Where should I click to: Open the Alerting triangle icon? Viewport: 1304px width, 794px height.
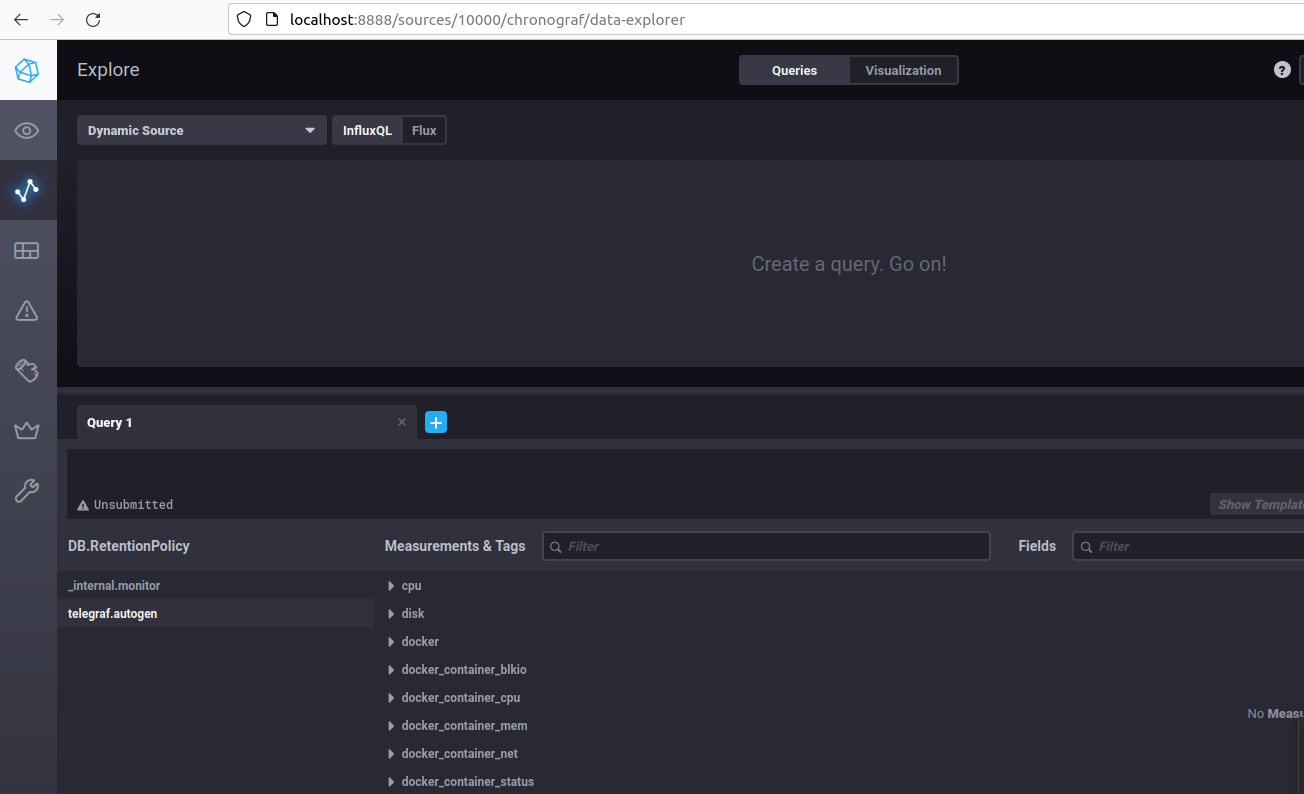(28, 310)
